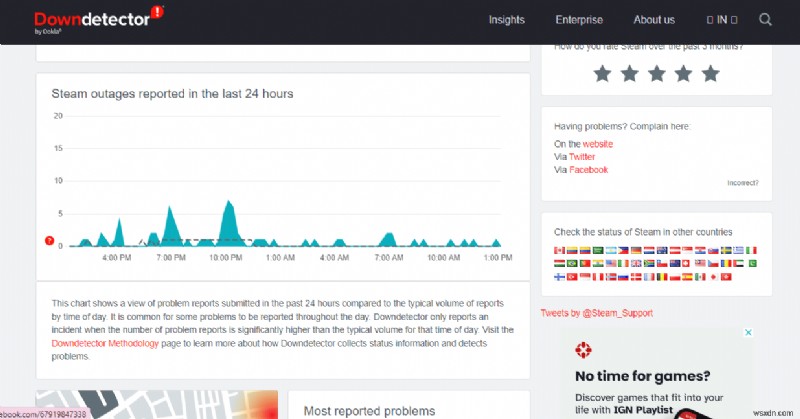Select the Italy flag
800x419 pixels.
pos(751,250)
